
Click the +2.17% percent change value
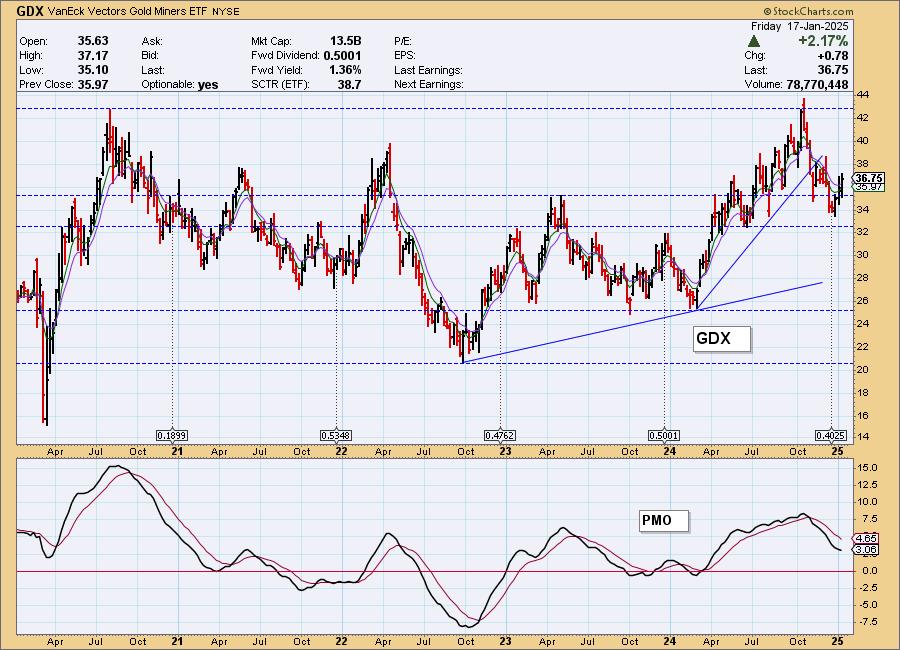point(823,41)
